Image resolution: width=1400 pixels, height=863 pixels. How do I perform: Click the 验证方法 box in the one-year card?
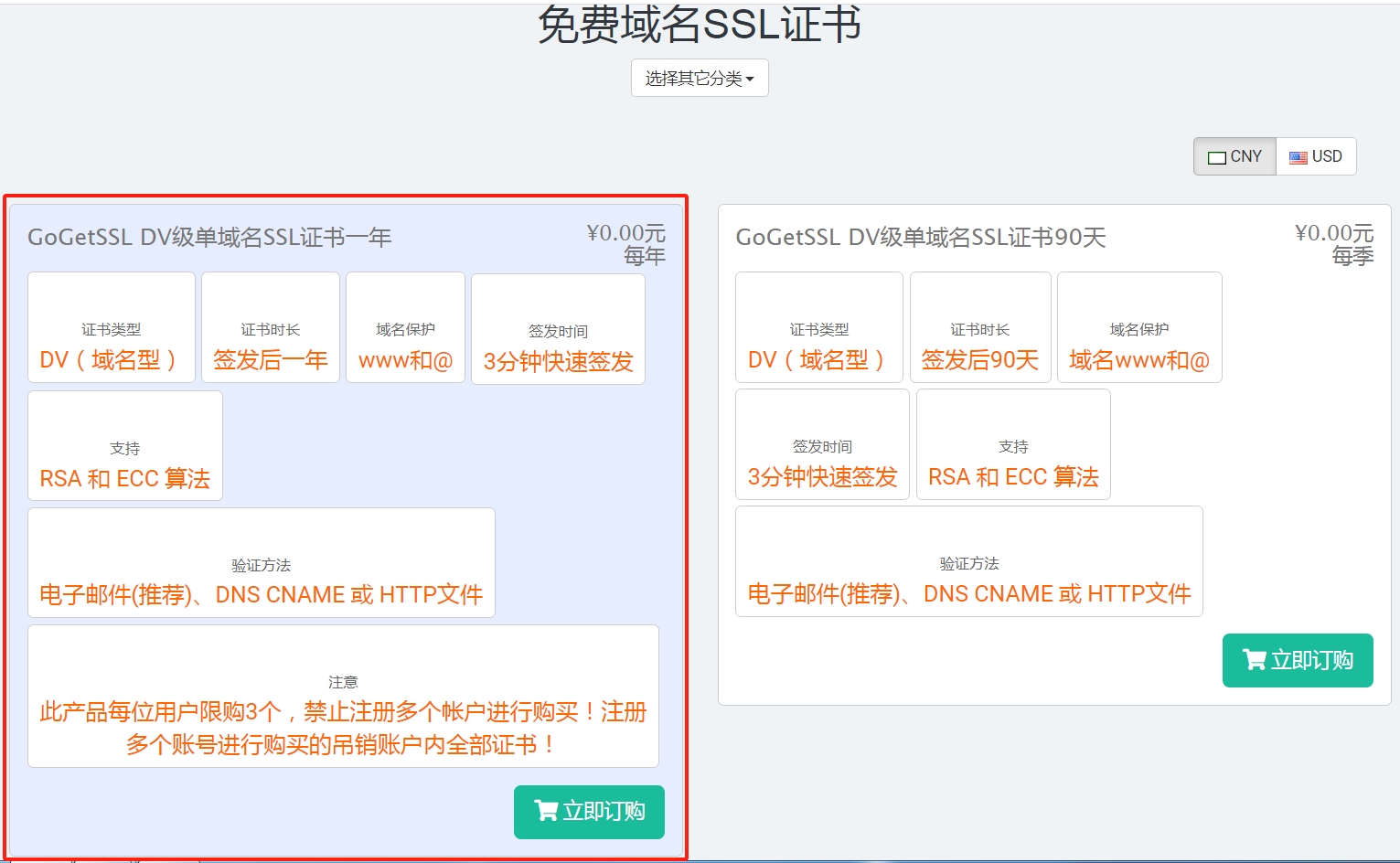(262, 563)
